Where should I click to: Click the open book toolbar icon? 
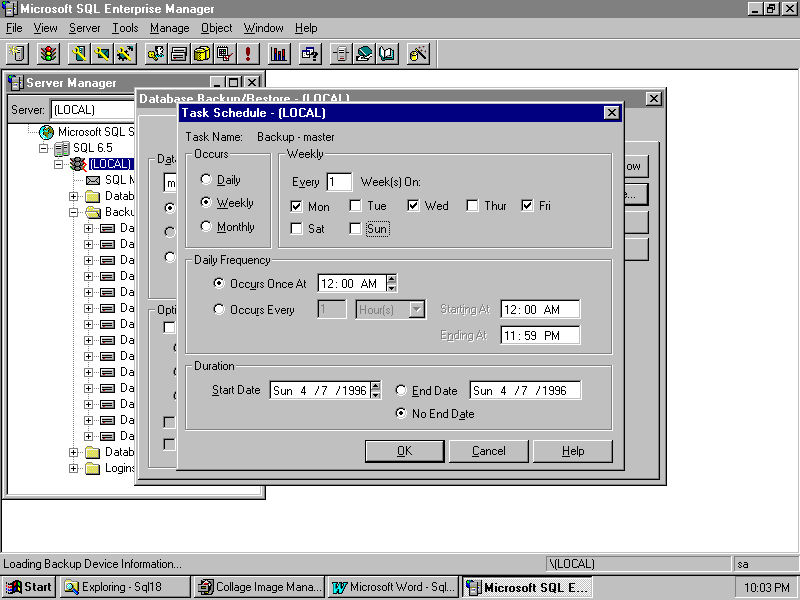[x=387, y=53]
